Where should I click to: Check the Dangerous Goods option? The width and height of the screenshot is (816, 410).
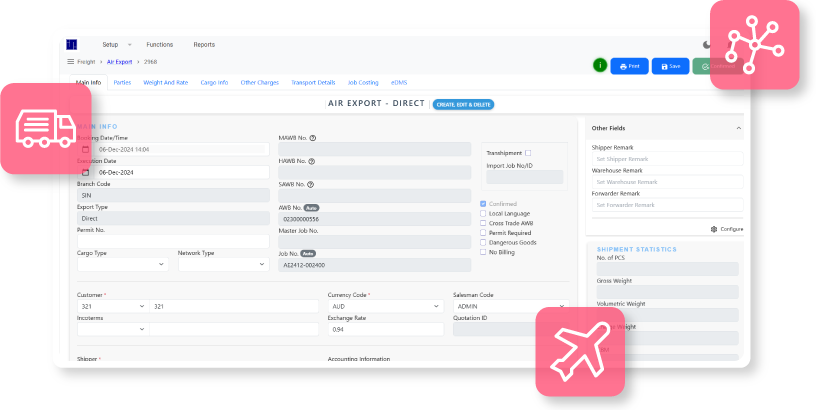(484, 242)
